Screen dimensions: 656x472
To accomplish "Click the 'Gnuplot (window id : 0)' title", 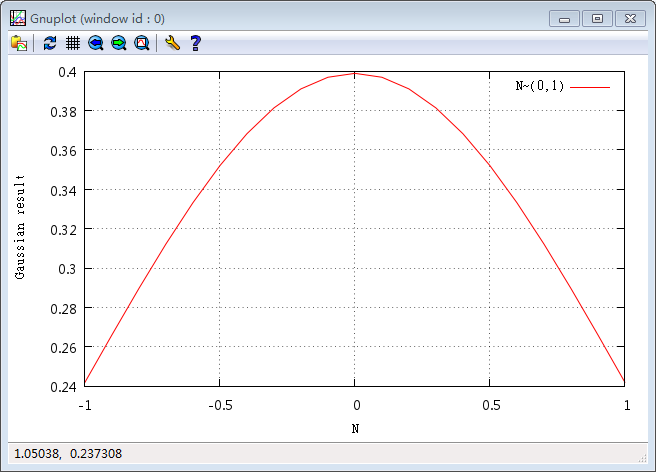I will coord(97,19).
